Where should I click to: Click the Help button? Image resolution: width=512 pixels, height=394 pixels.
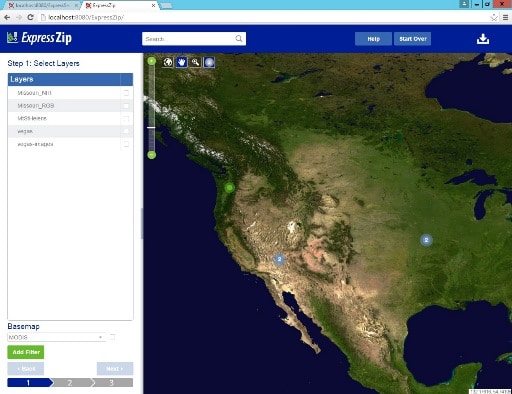pyautogui.click(x=373, y=39)
